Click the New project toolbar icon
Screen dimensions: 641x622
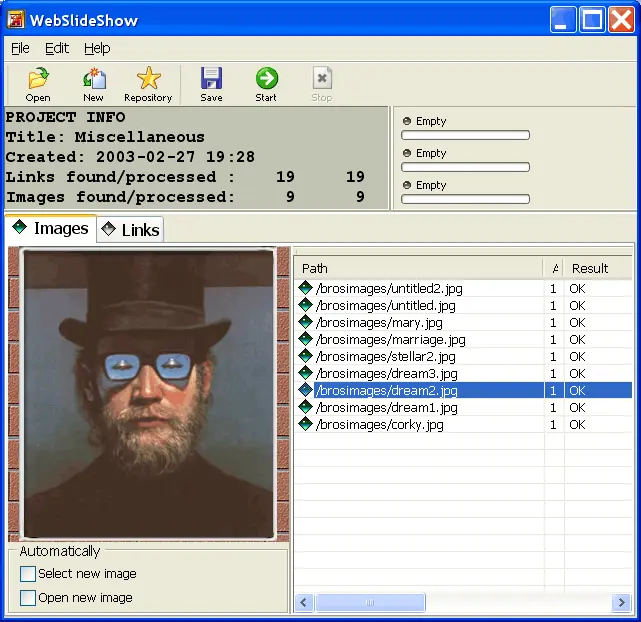point(93,79)
